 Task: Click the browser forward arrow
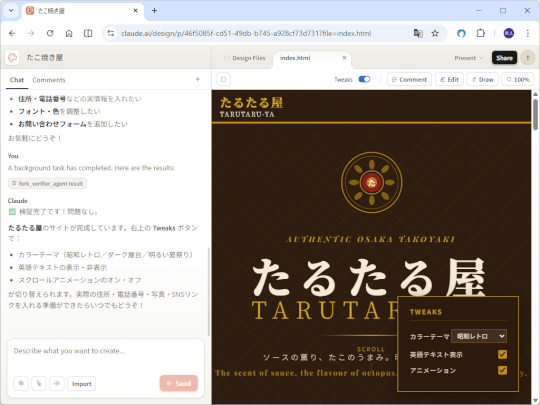31,33
